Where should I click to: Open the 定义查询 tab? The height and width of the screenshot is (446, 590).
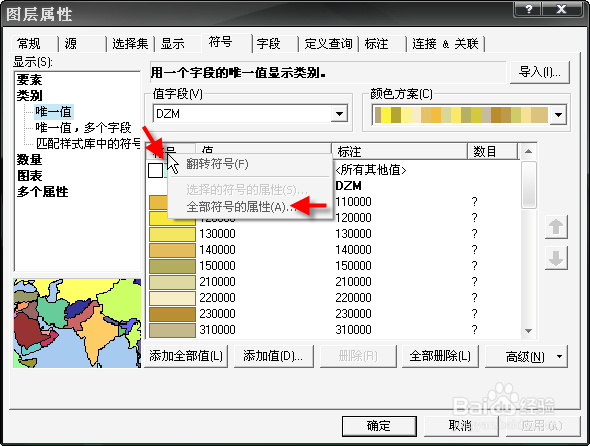pos(328,44)
